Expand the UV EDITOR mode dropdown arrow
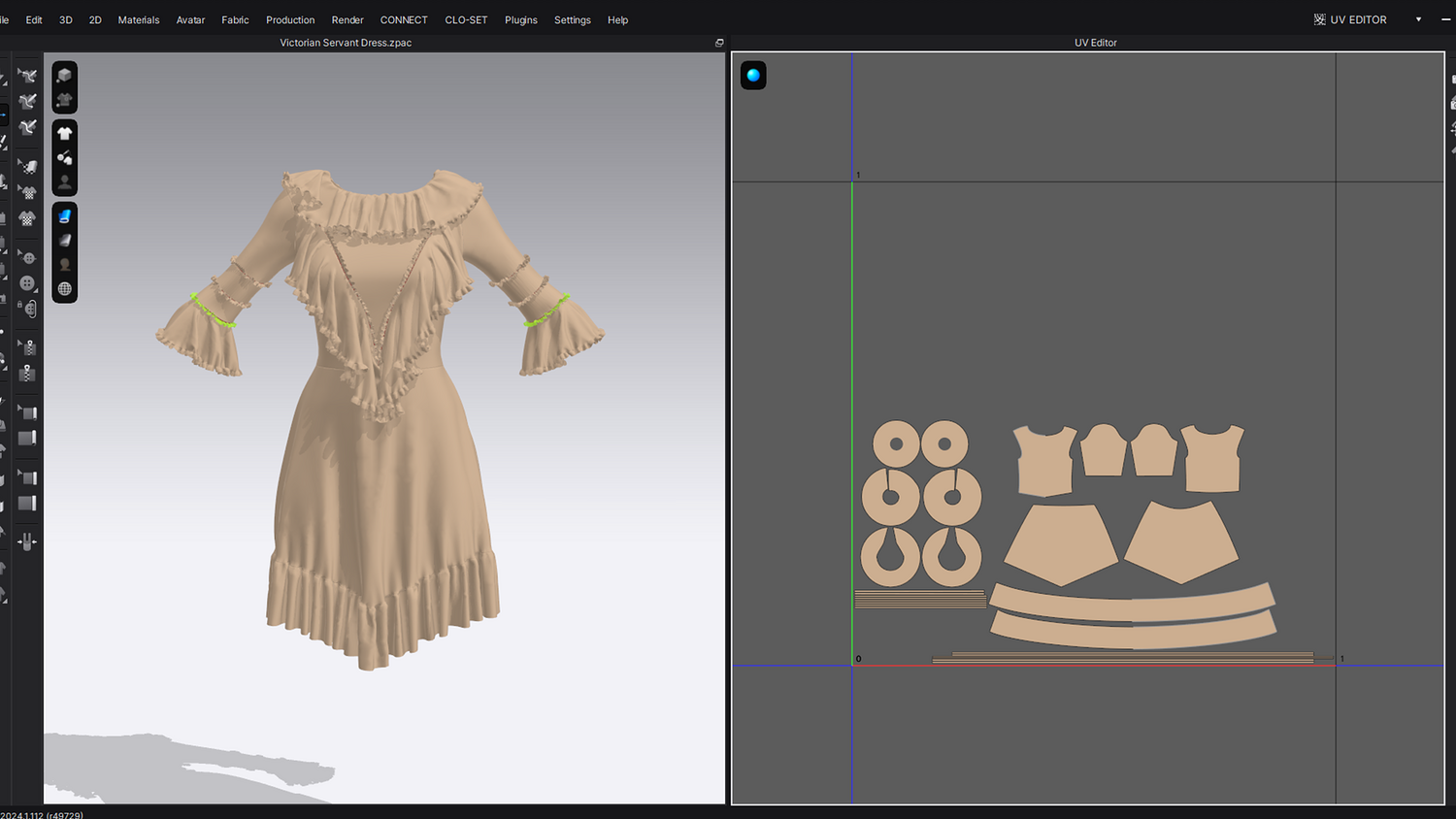Screen dimensions: 1456x819 (x=1418, y=19)
